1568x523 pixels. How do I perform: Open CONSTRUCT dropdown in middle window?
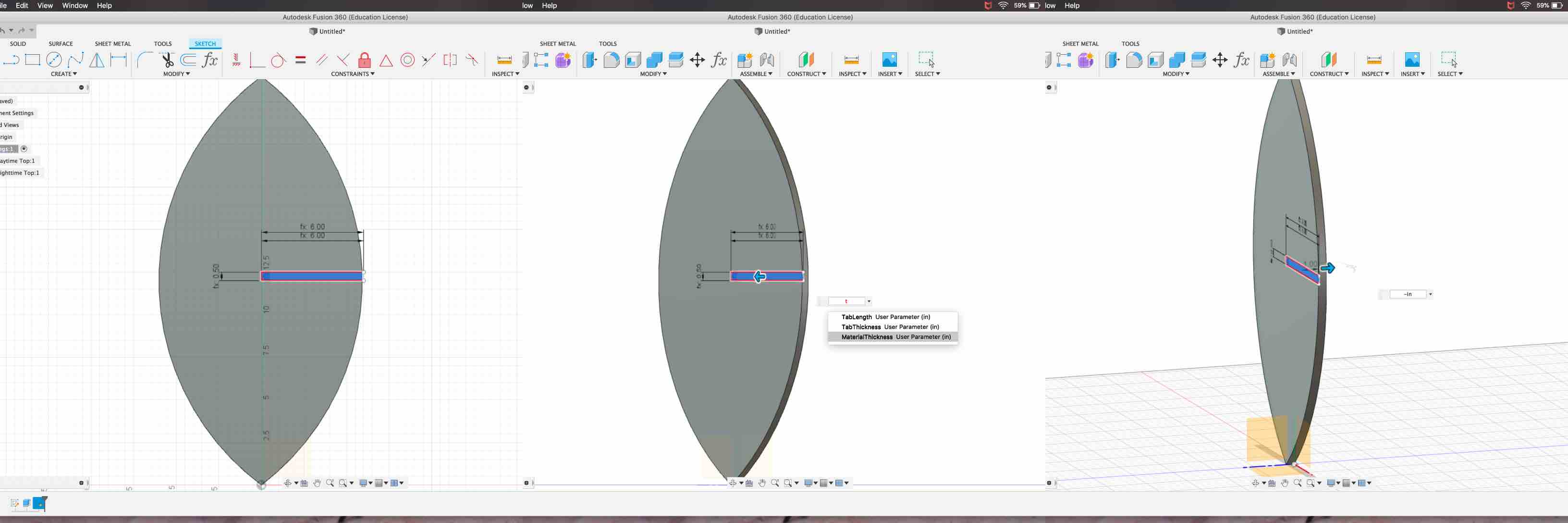(x=807, y=74)
